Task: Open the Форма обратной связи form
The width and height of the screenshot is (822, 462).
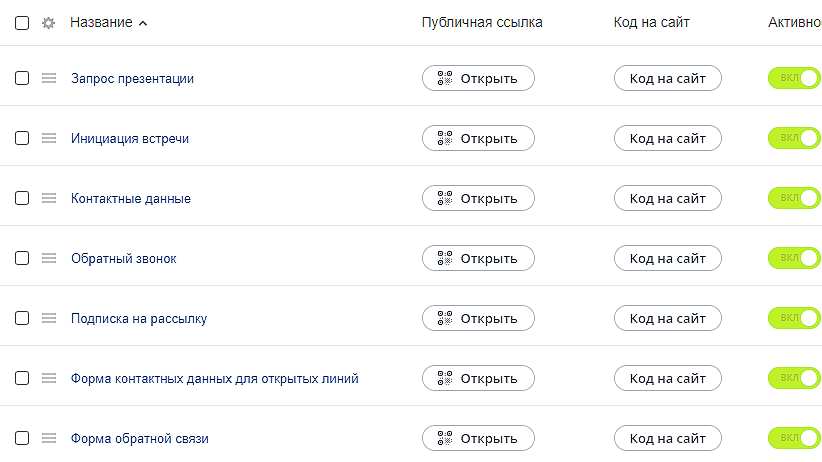Action: [x=140, y=439]
